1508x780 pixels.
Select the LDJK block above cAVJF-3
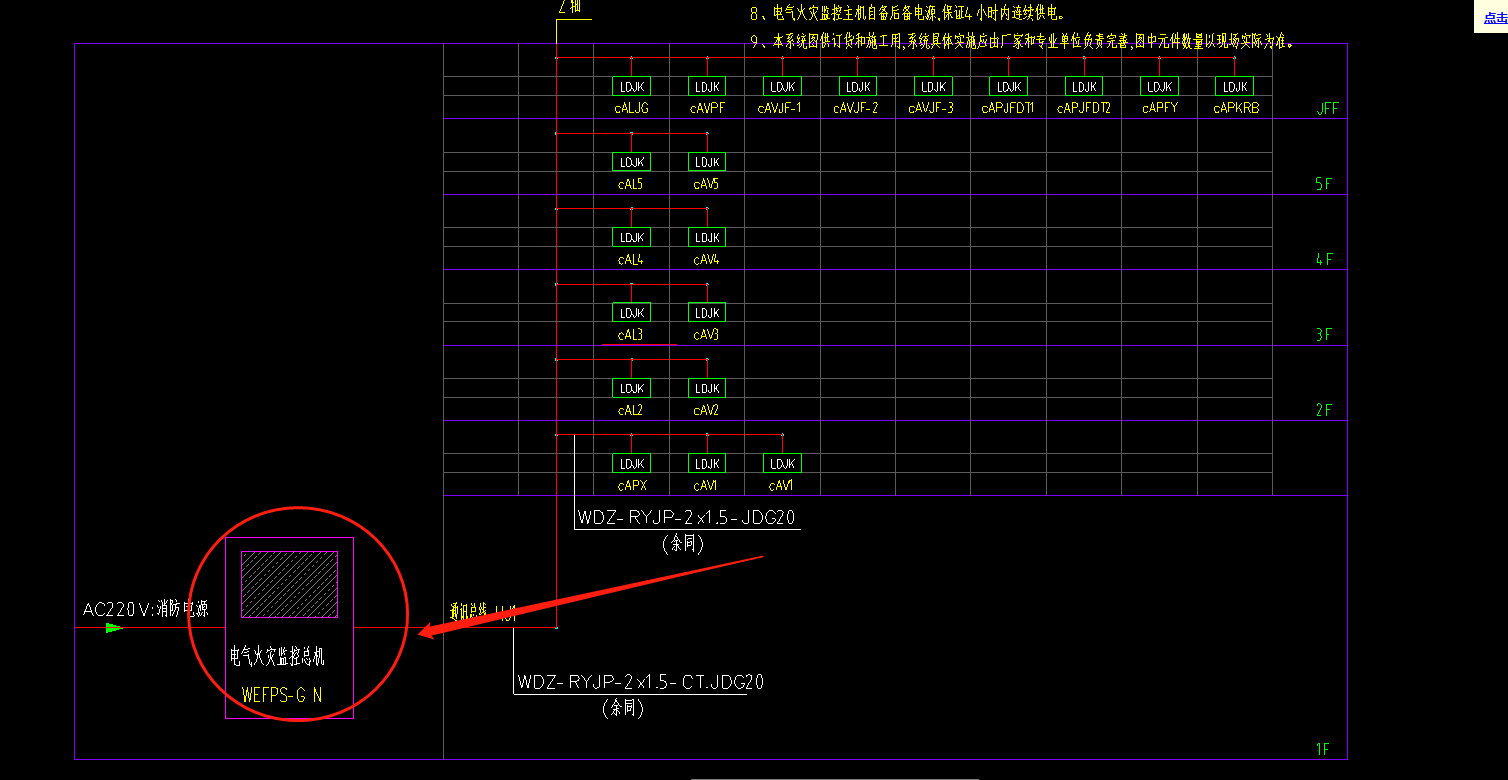click(933, 87)
